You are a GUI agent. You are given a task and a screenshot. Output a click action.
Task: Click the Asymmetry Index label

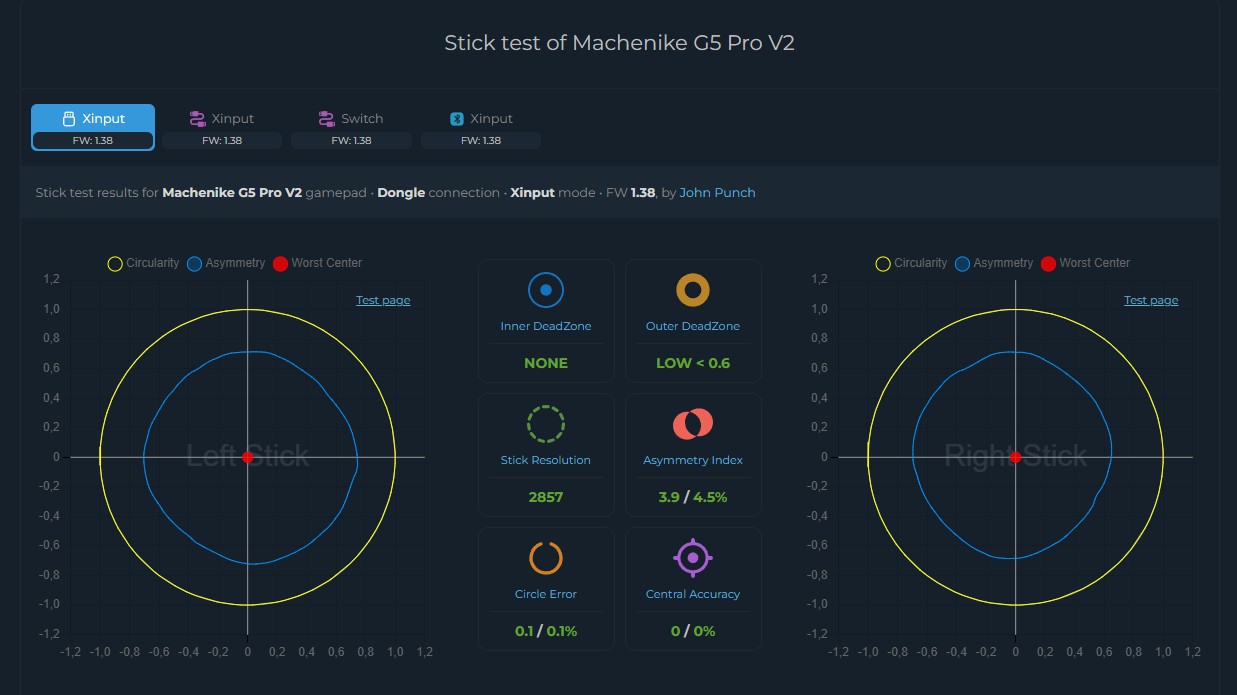(693, 460)
